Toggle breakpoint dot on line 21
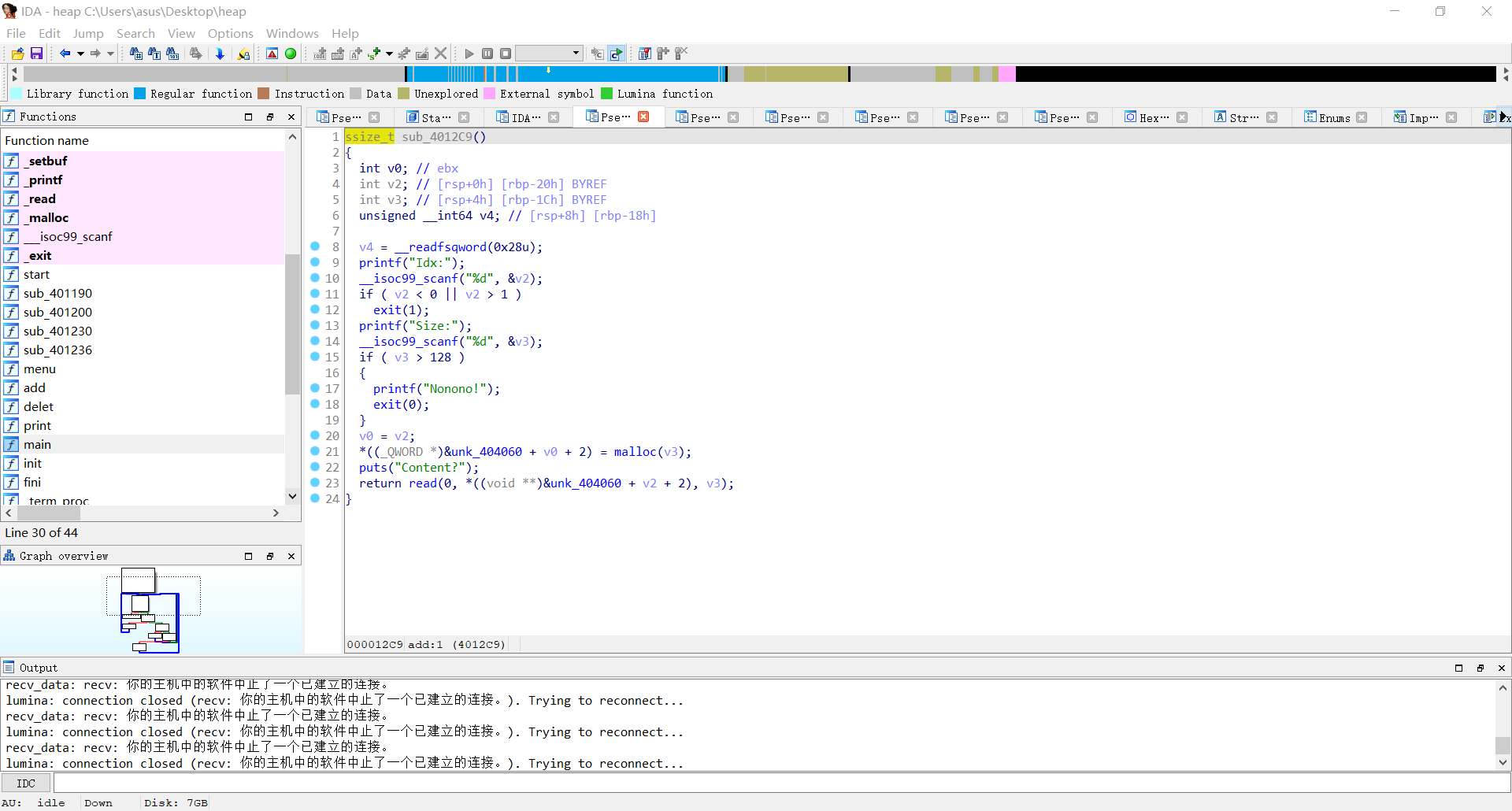Viewport: 1512px width, 811px height. pyautogui.click(x=315, y=451)
